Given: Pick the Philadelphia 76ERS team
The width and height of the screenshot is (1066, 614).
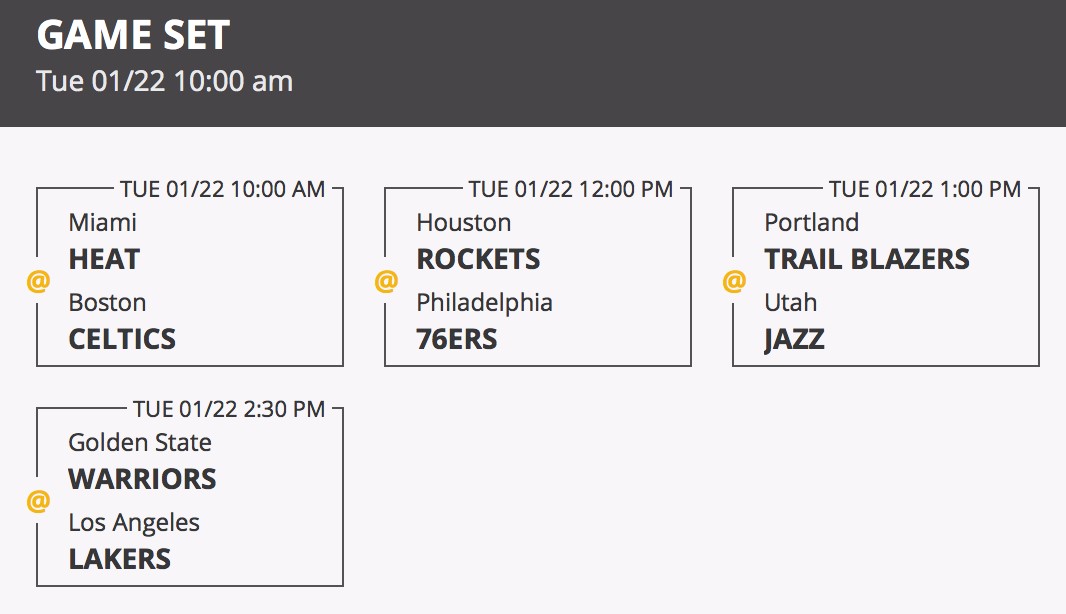Looking at the screenshot, I should point(485,321).
